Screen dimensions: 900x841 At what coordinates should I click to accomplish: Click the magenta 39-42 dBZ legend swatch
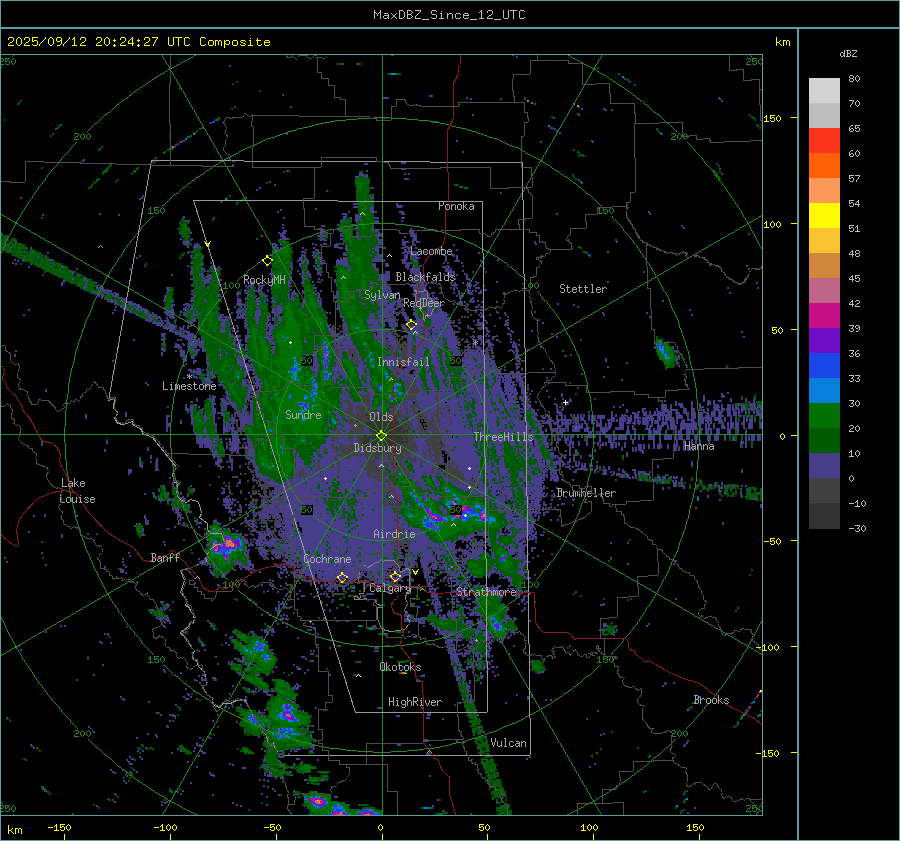pyautogui.click(x=824, y=316)
